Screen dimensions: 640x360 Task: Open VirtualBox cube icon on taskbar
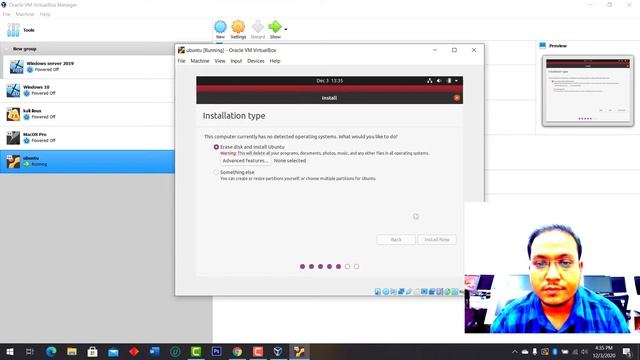pyautogui.click(x=278, y=351)
